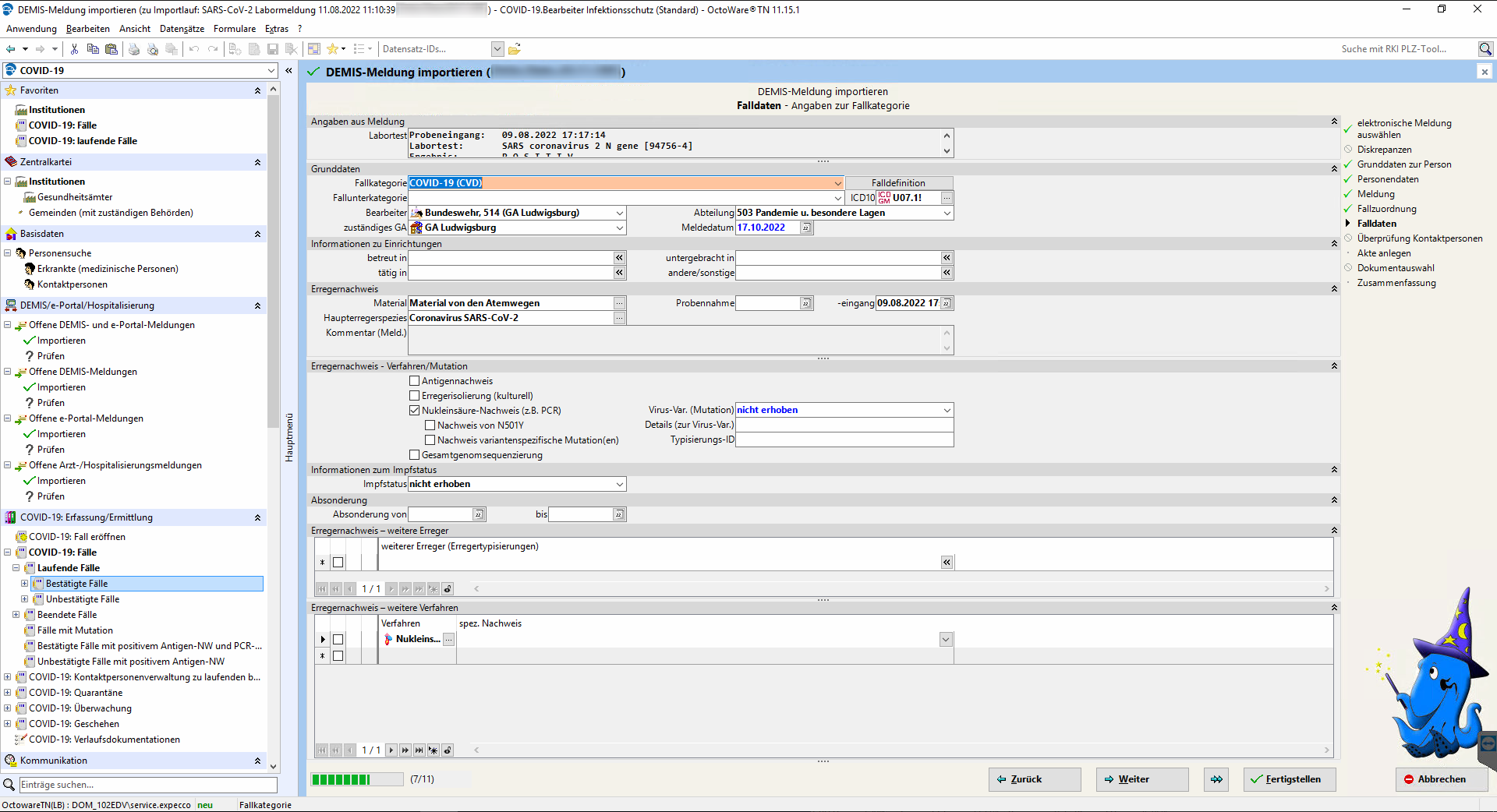Open calendar picker next to Meldedatum
The height and width of the screenshot is (812, 1497).
(806, 228)
